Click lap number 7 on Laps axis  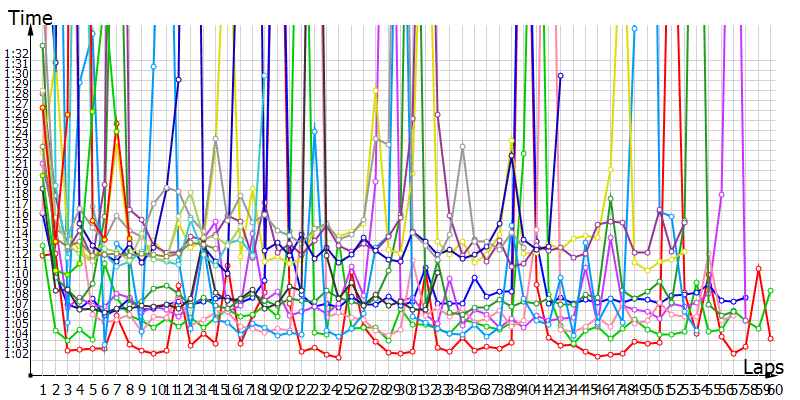click(x=117, y=388)
